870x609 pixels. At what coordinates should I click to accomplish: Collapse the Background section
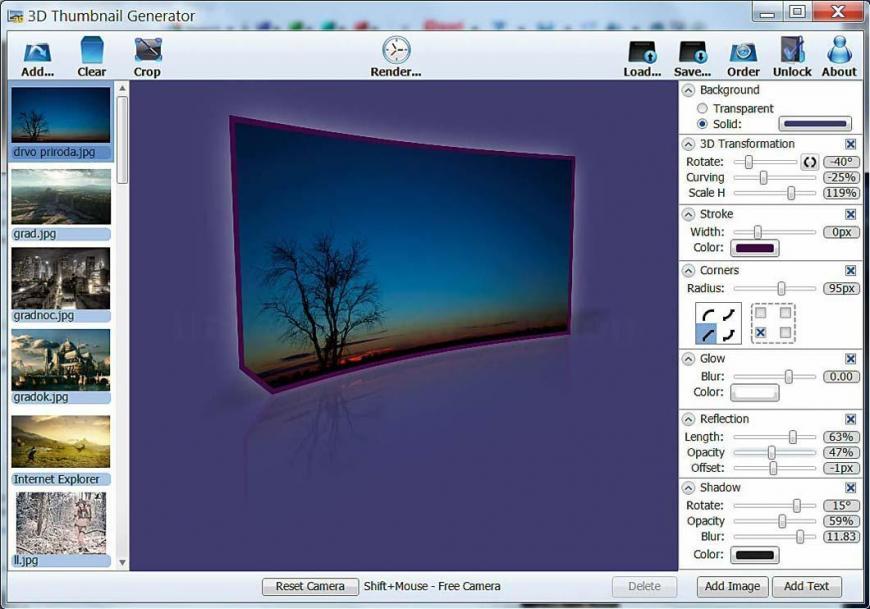click(689, 90)
